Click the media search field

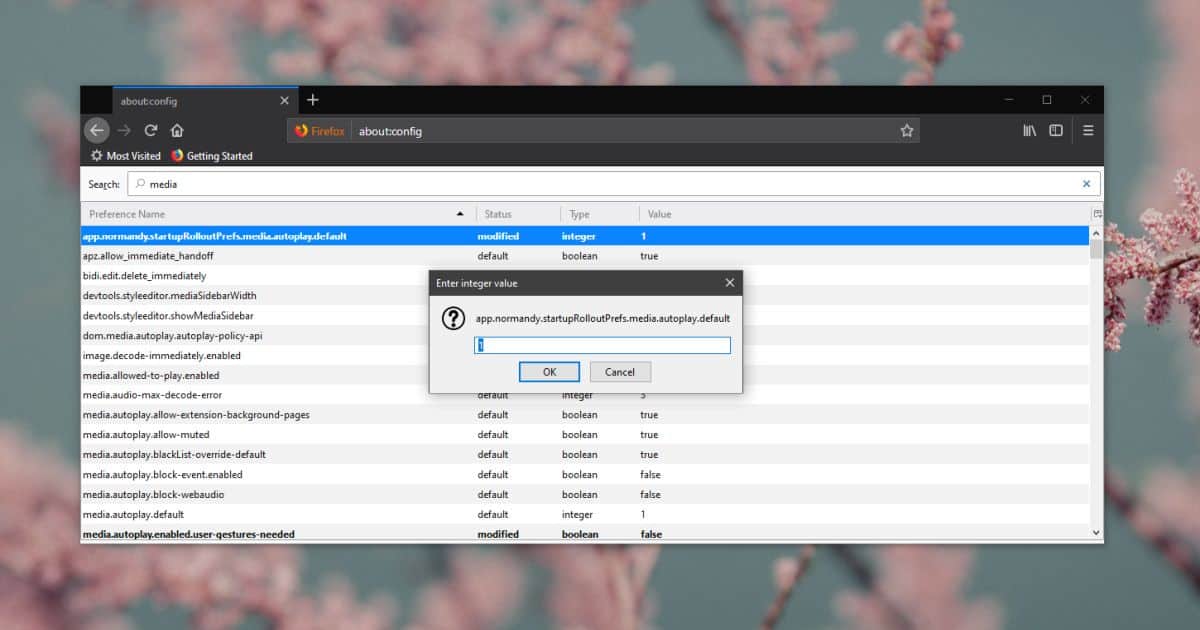(612, 184)
